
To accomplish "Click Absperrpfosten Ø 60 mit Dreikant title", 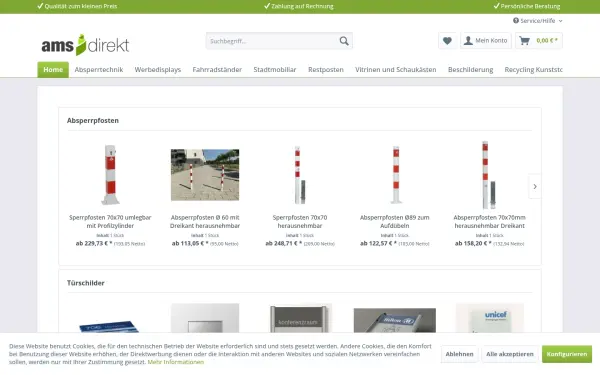I will (205, 222).
